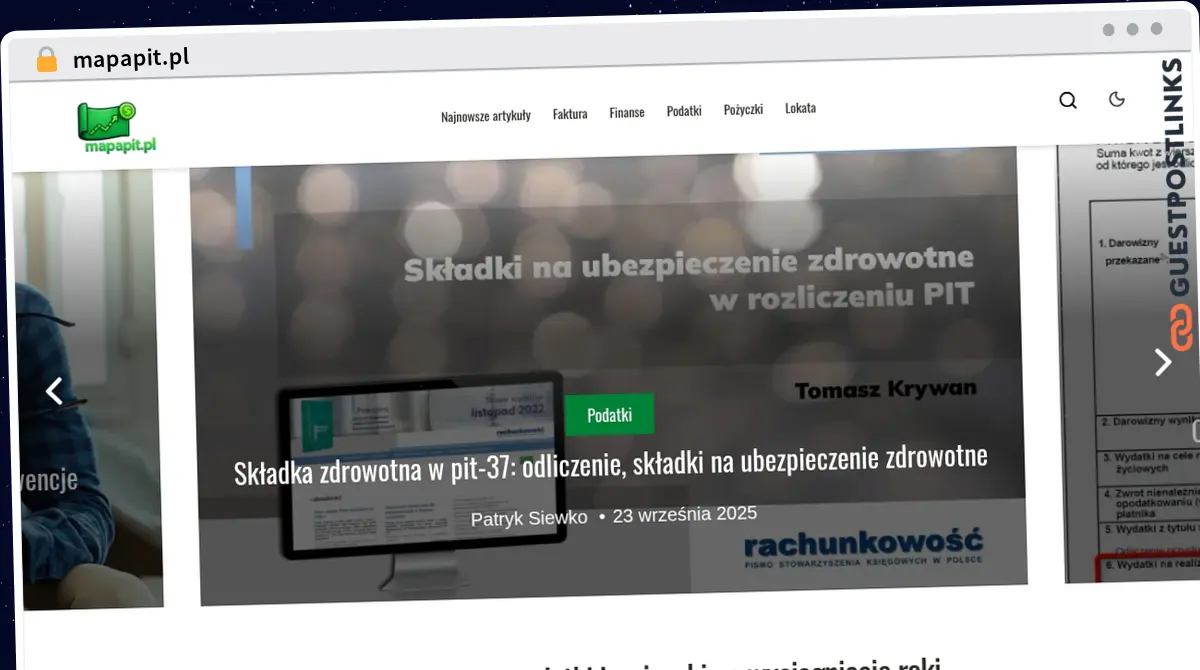Viewport: 1200px width, 670px height.
Task: Open author Patryk Siewko link
Action: pyautogui.click(x=529, y=518)
